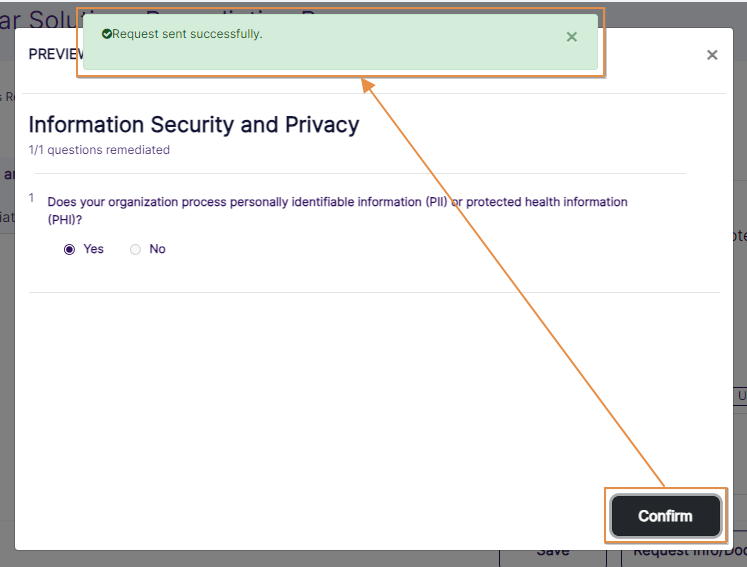
Task: Click the blank white area below the question
Action: tap(370, 400)
